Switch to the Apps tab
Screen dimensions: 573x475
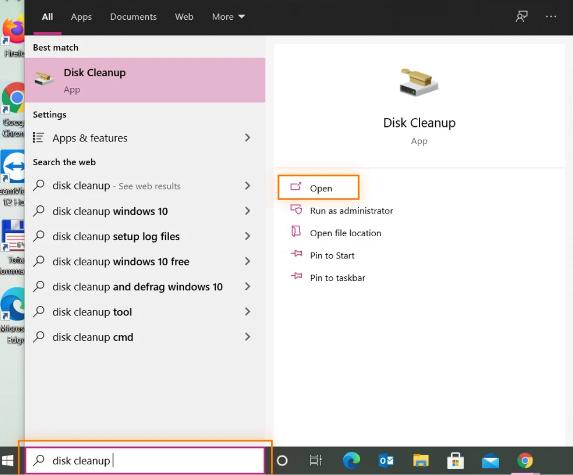pyautogui.click(x=81, y=17)
